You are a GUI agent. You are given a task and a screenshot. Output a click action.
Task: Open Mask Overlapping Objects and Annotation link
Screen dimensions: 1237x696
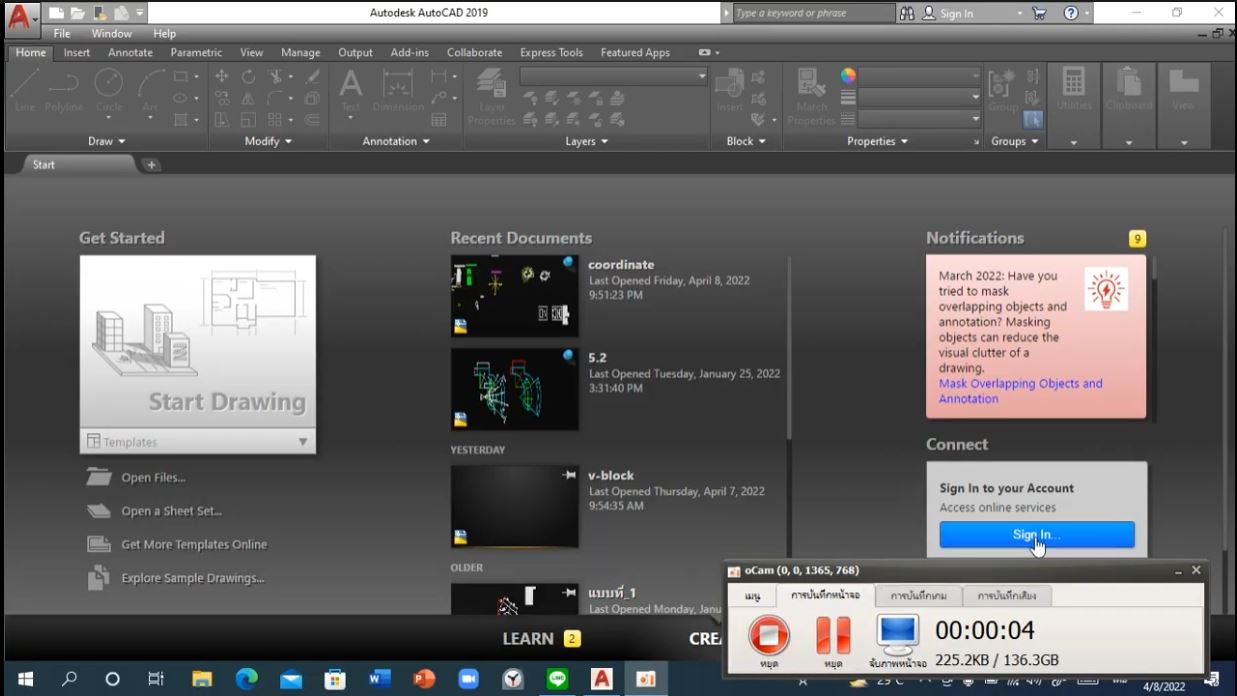coord(1020,391)
